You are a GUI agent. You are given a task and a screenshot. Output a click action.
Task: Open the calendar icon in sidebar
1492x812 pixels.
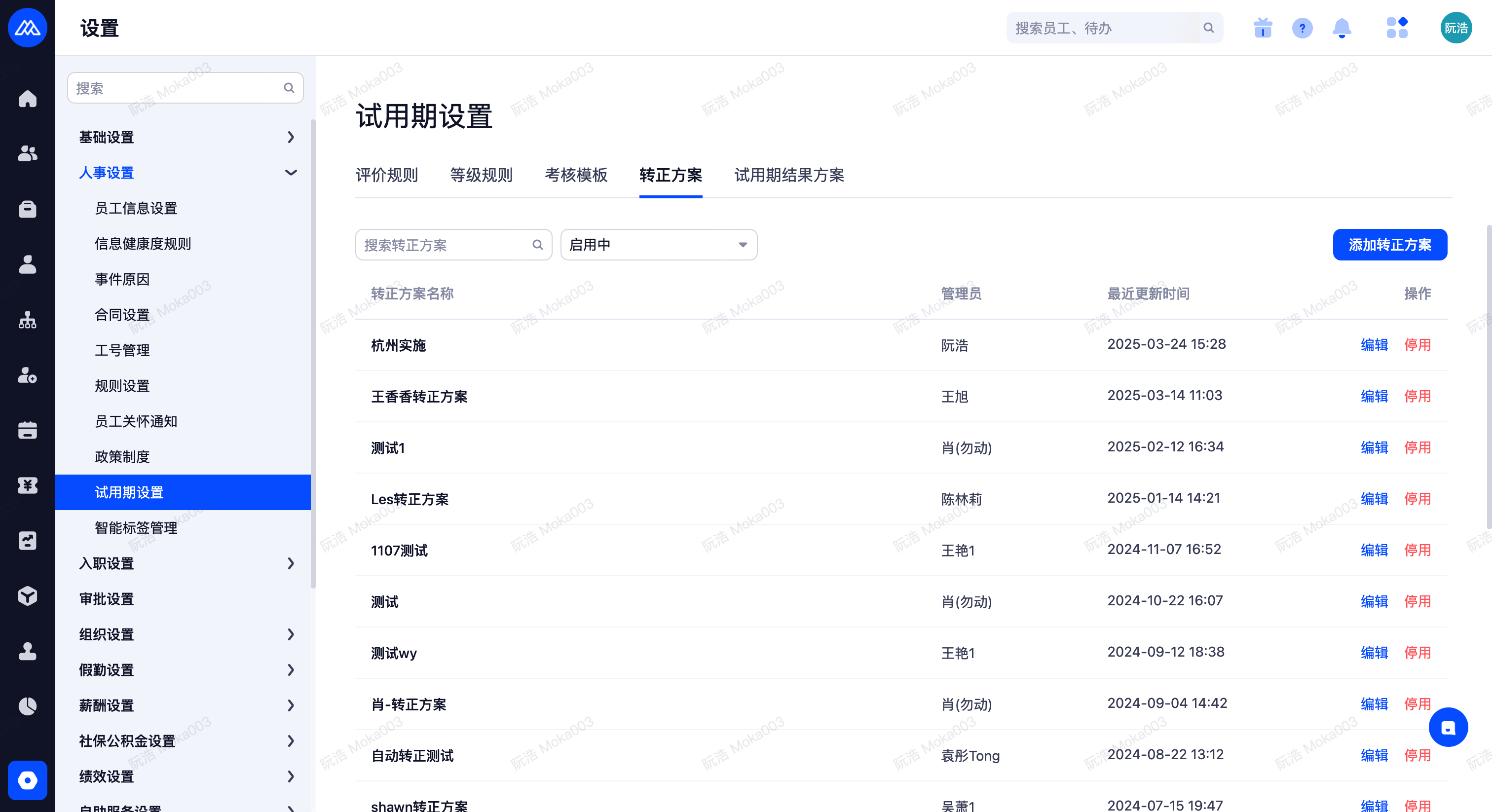(x=27, y=430)
